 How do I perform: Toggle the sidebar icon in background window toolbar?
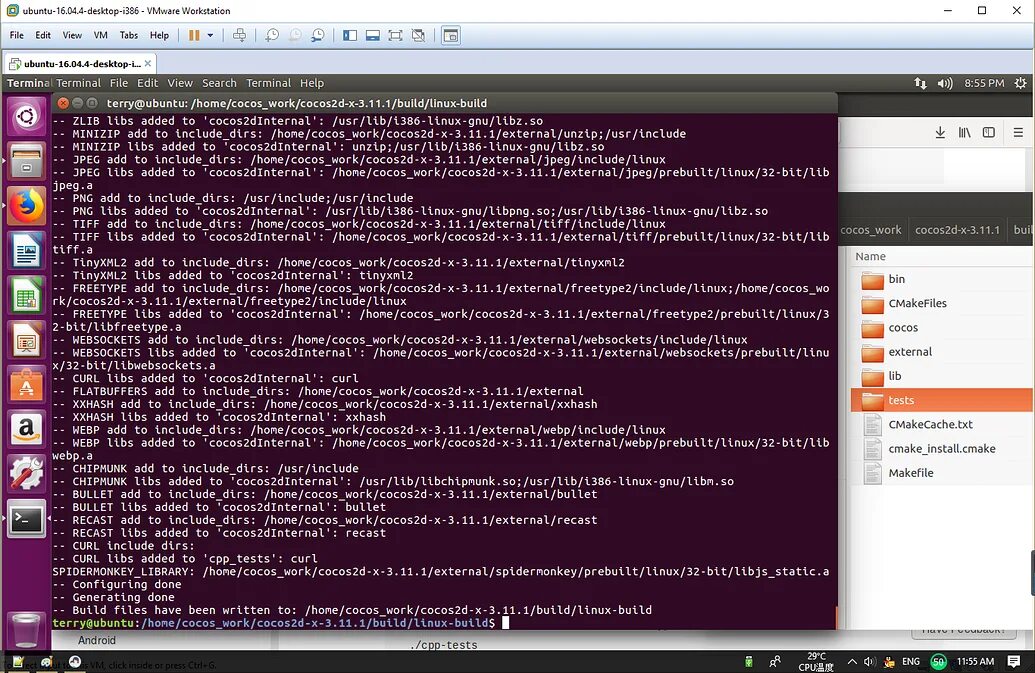point(989,133)
